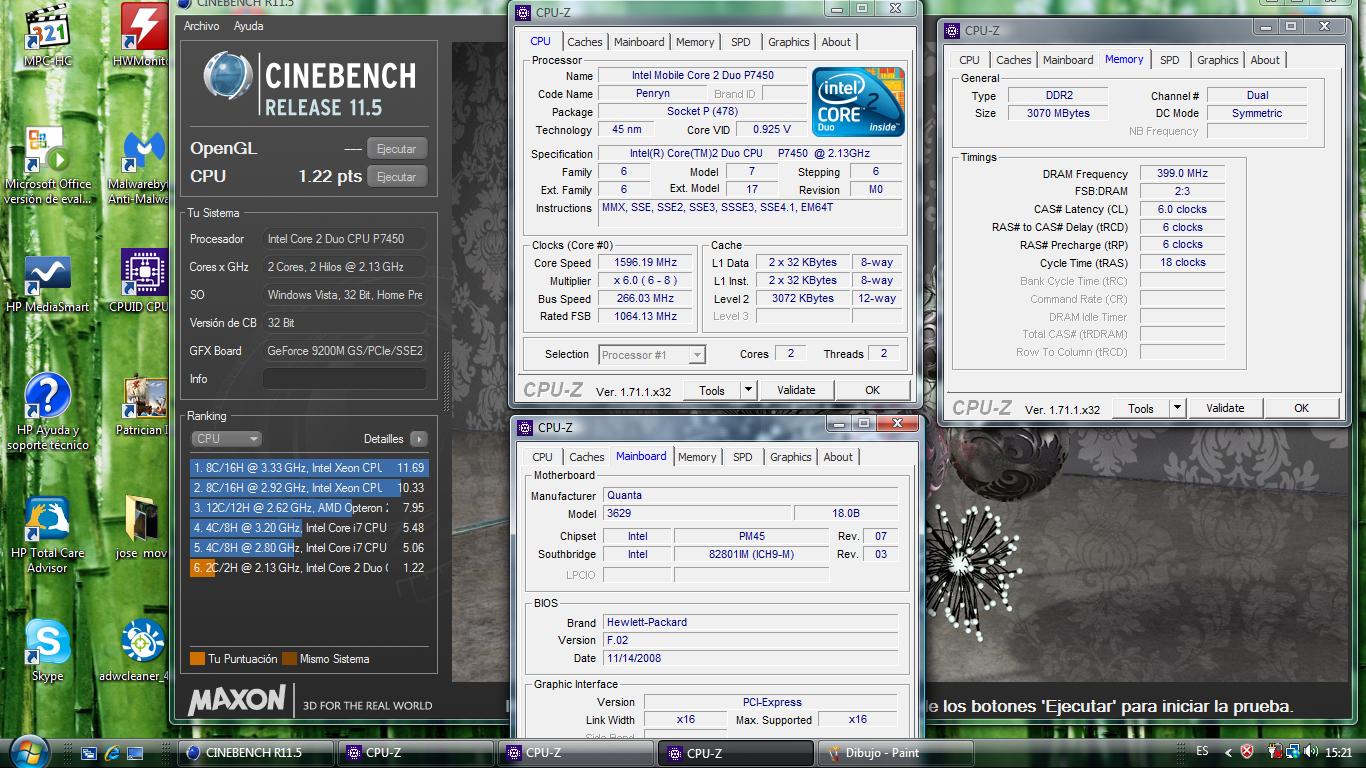This screenshot has width=1366, height=768.
Task: Open the Ayuda menu in Cinebench
Action: tap(248, 26)
